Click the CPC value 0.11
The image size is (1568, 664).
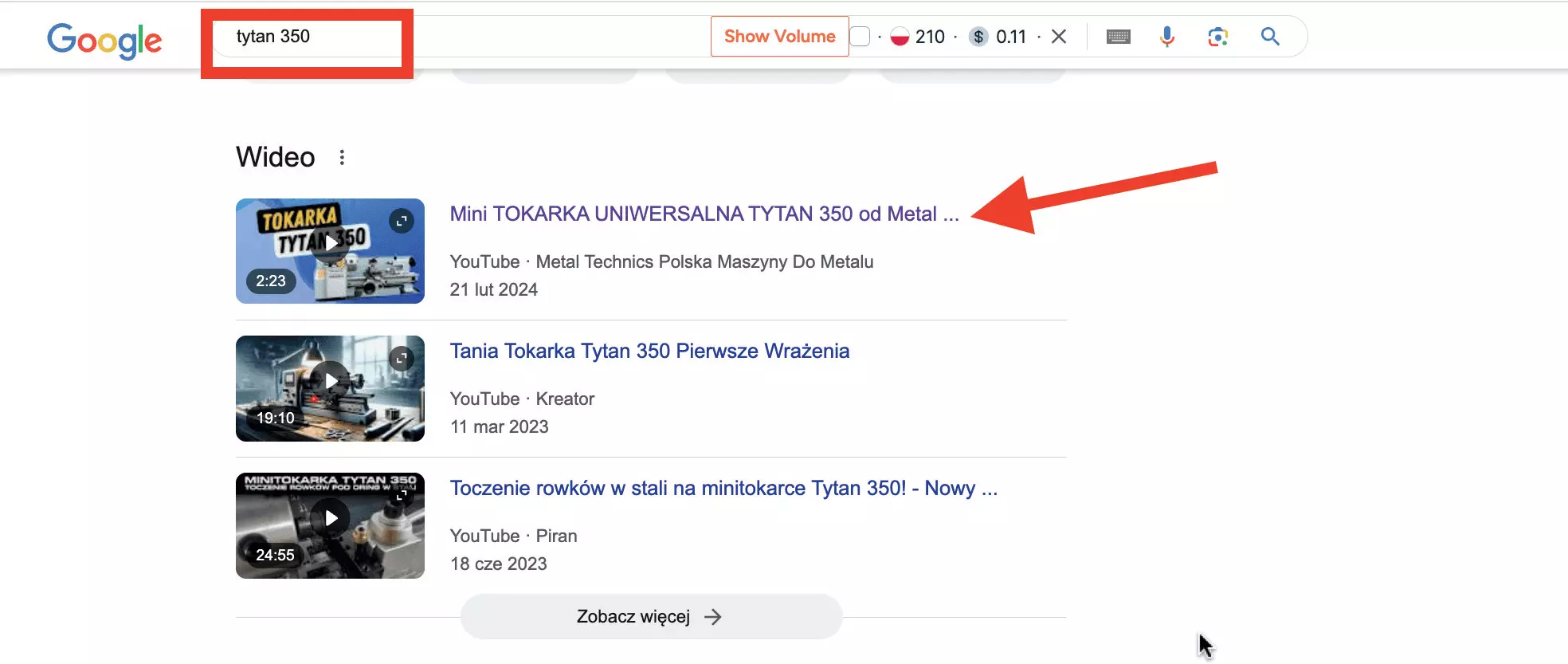point(1011,37)
